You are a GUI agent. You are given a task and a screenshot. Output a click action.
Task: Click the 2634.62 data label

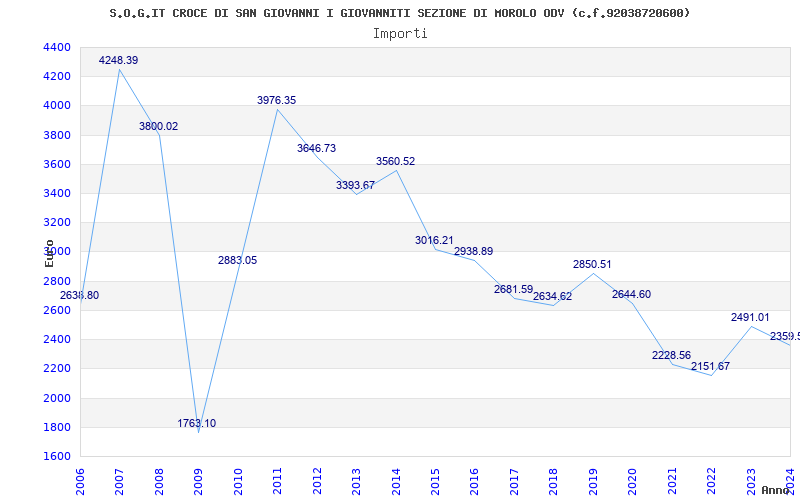click(553, 296)
